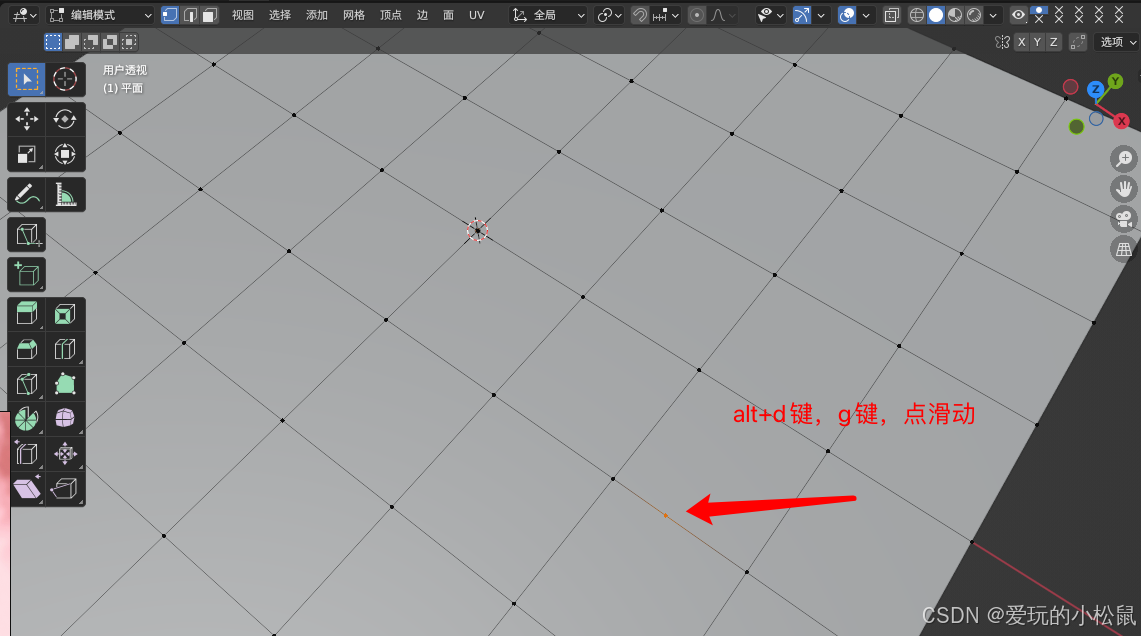
Task: Select the Bevel tool
Action: (27, 349)
